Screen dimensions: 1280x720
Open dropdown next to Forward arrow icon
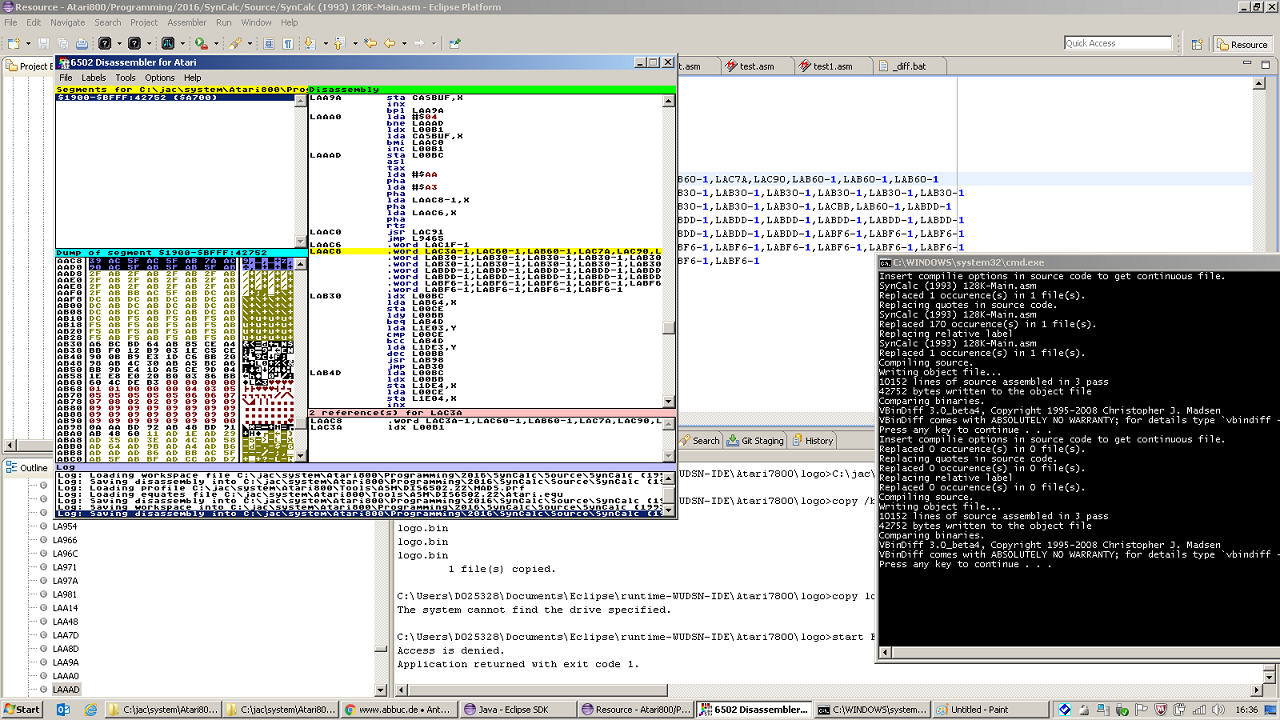434,44
